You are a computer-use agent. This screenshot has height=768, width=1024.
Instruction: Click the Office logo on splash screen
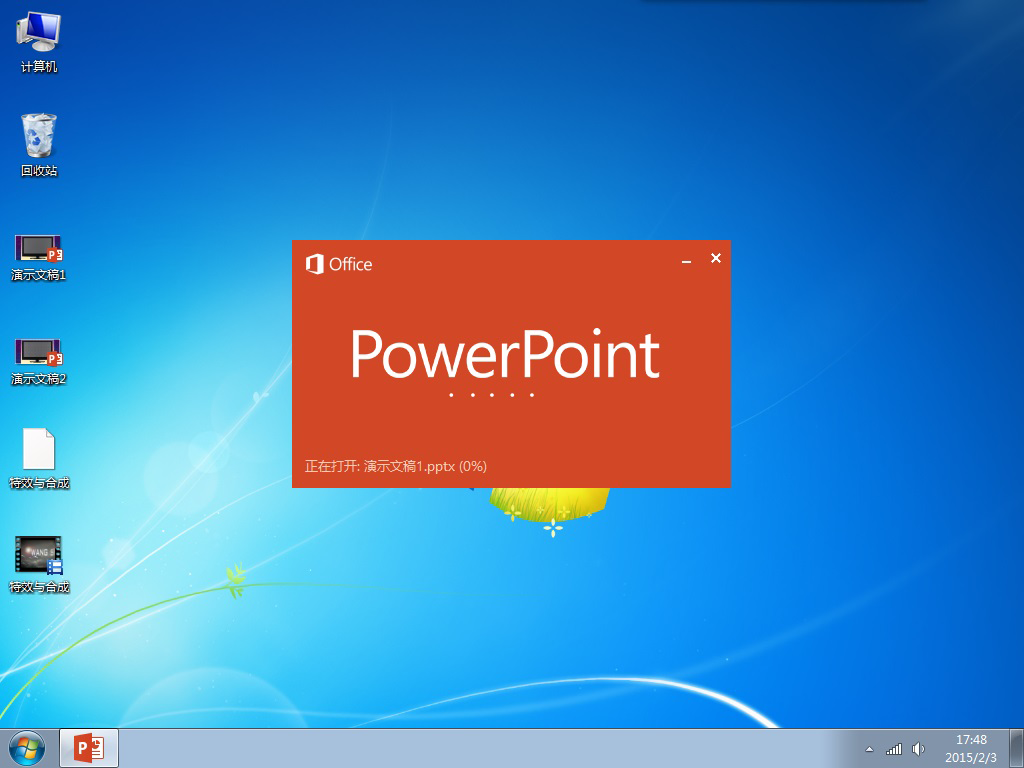point(339,264)
